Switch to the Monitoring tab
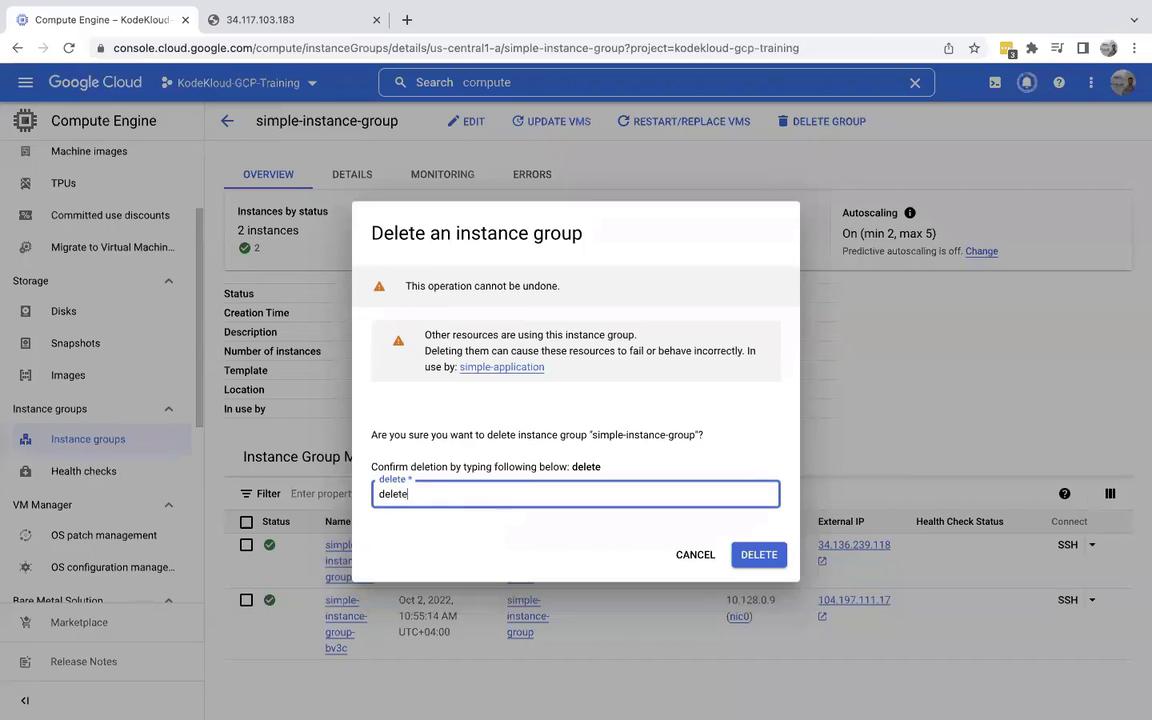The width and height of the screenshot is (1152, 720). point(442,174)
